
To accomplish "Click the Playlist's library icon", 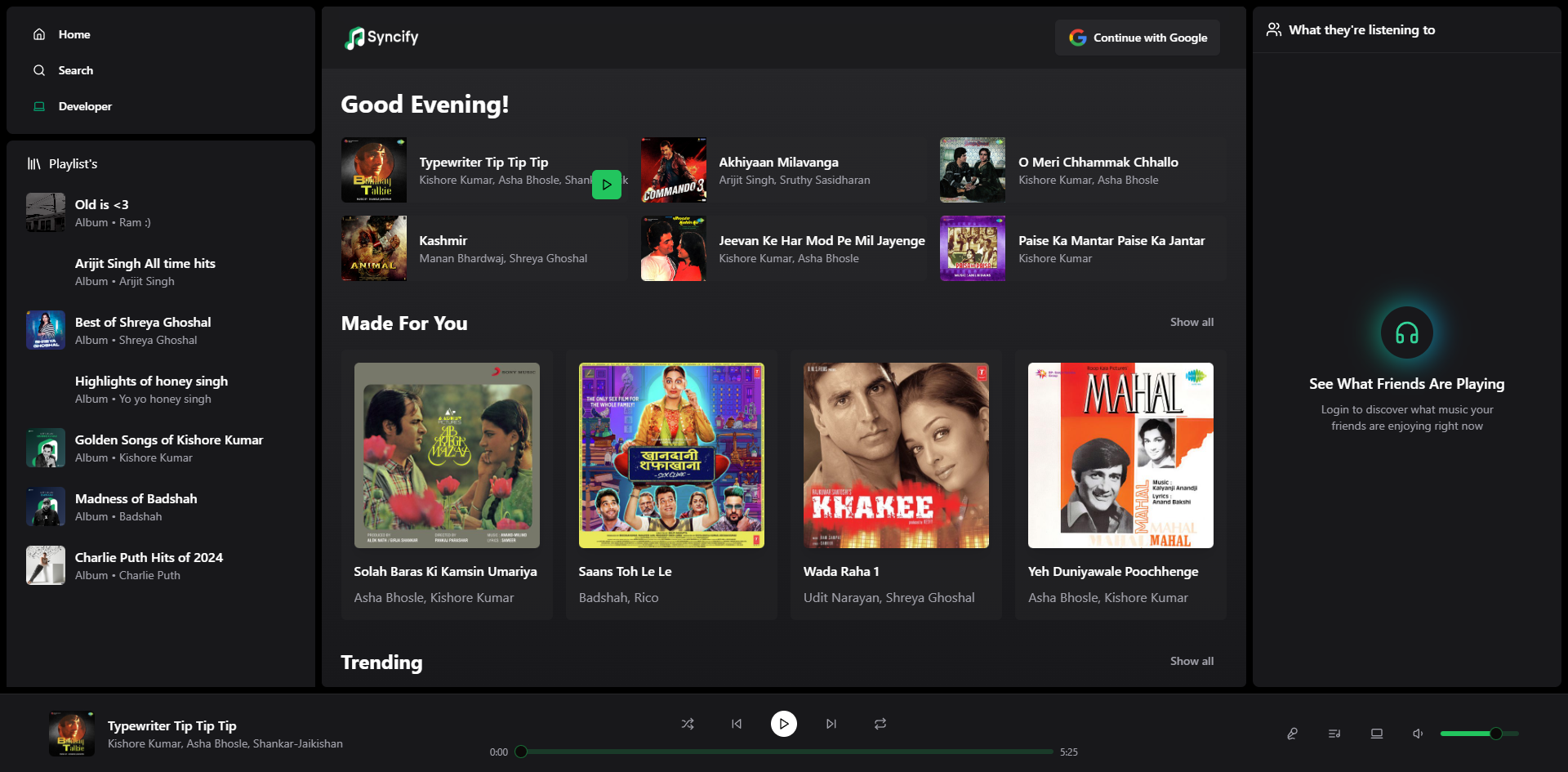I will pos(33,163).
